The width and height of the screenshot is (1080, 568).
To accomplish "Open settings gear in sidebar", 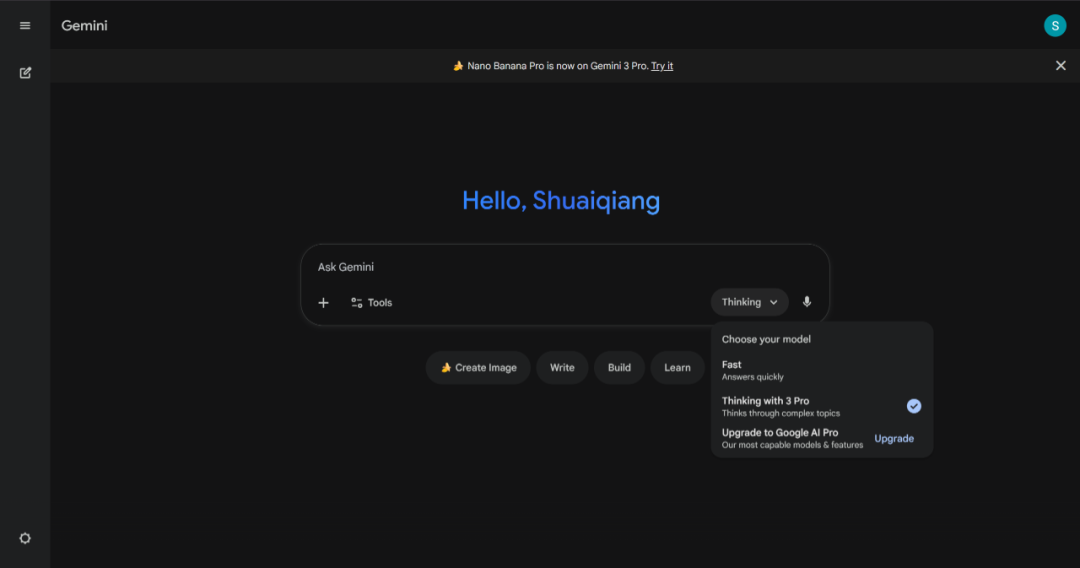I will coord(25,538).
